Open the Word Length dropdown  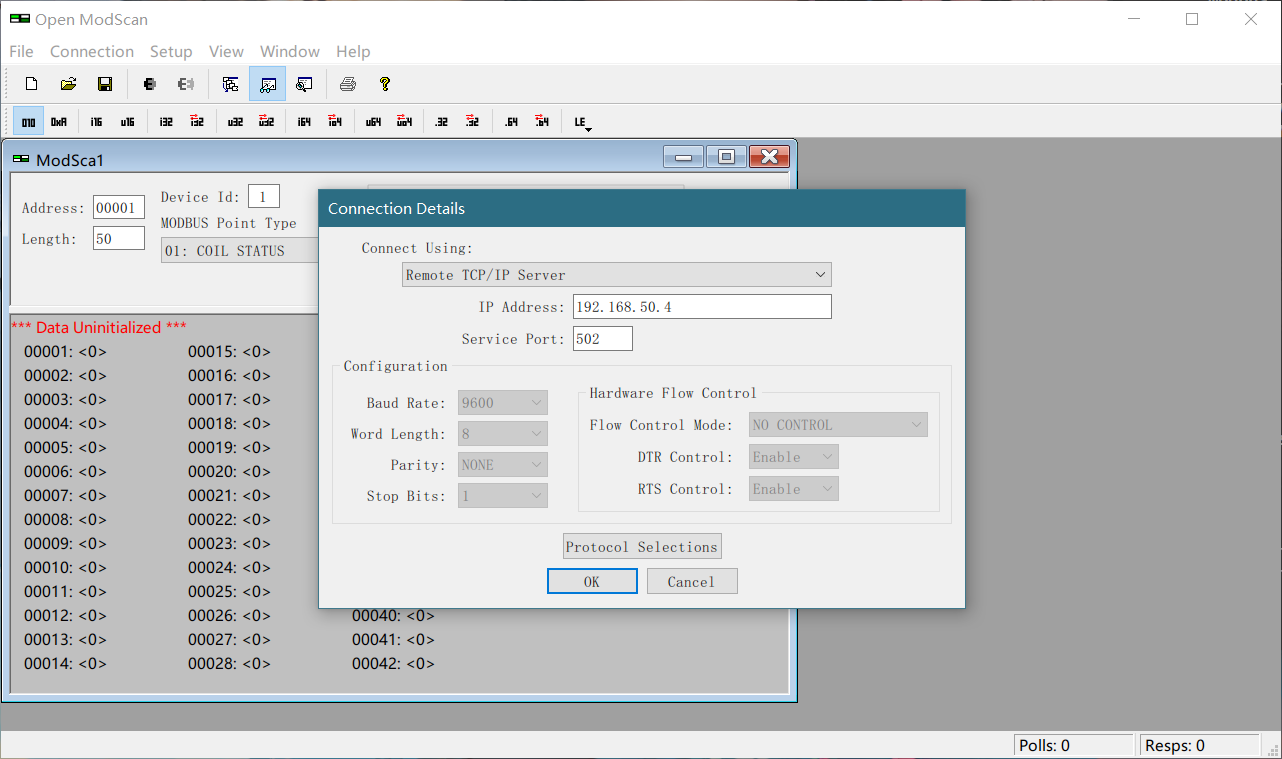[502, 434]
